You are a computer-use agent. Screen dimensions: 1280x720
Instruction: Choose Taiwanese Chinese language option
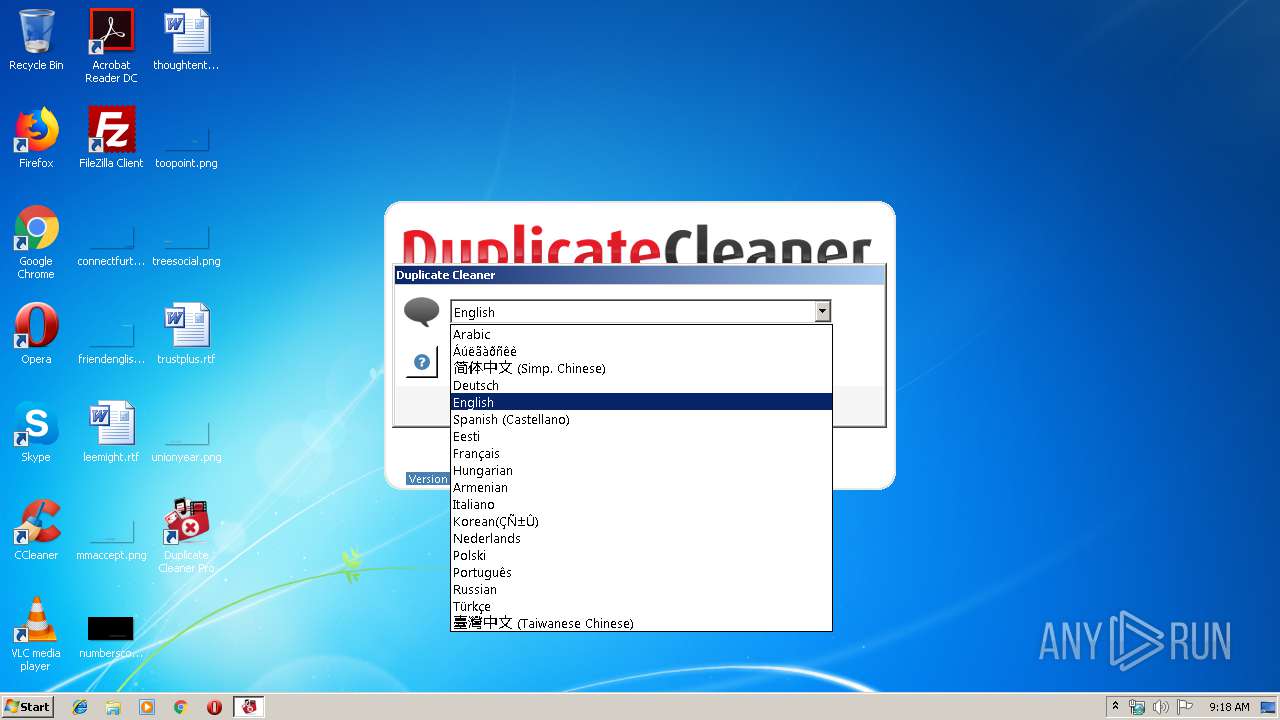tap(641, 623)
